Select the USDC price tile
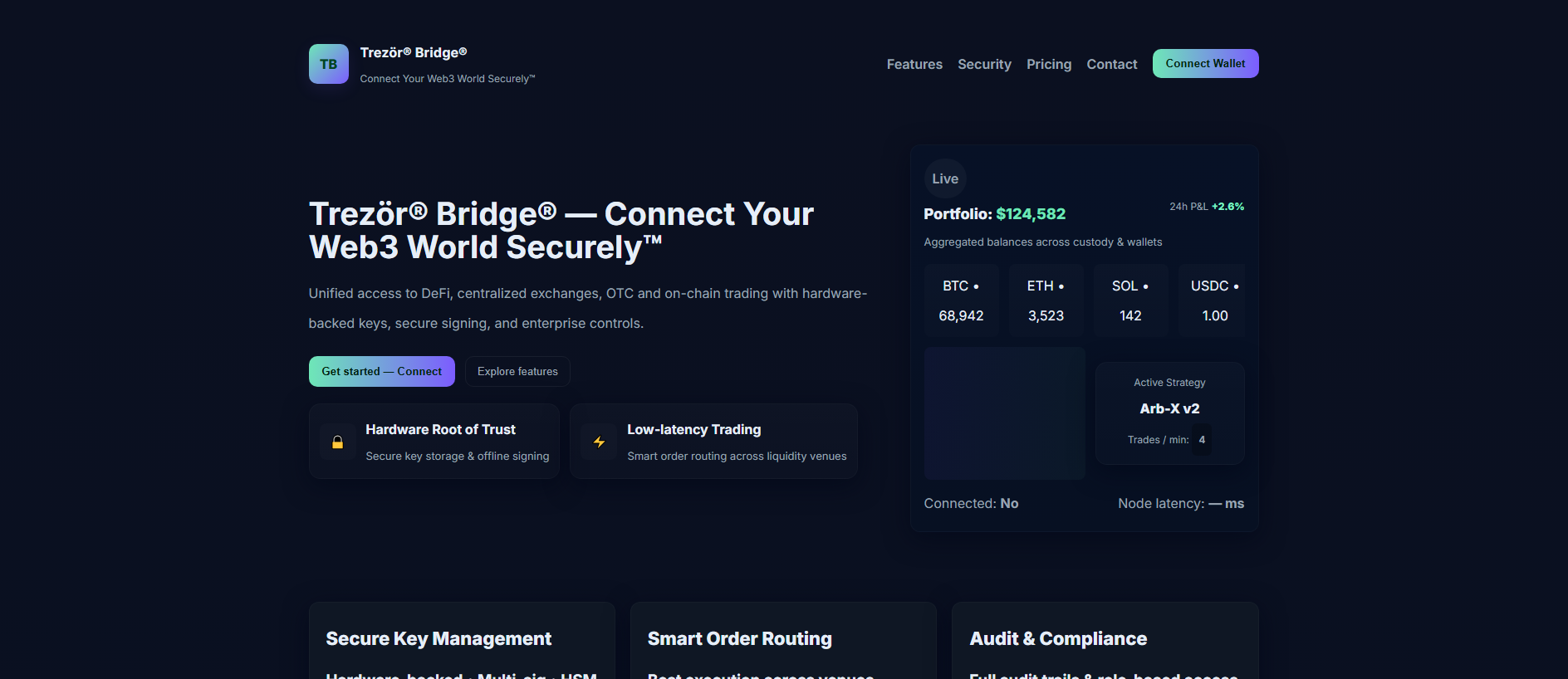1568x679 pixels. tap(1213, 300)
